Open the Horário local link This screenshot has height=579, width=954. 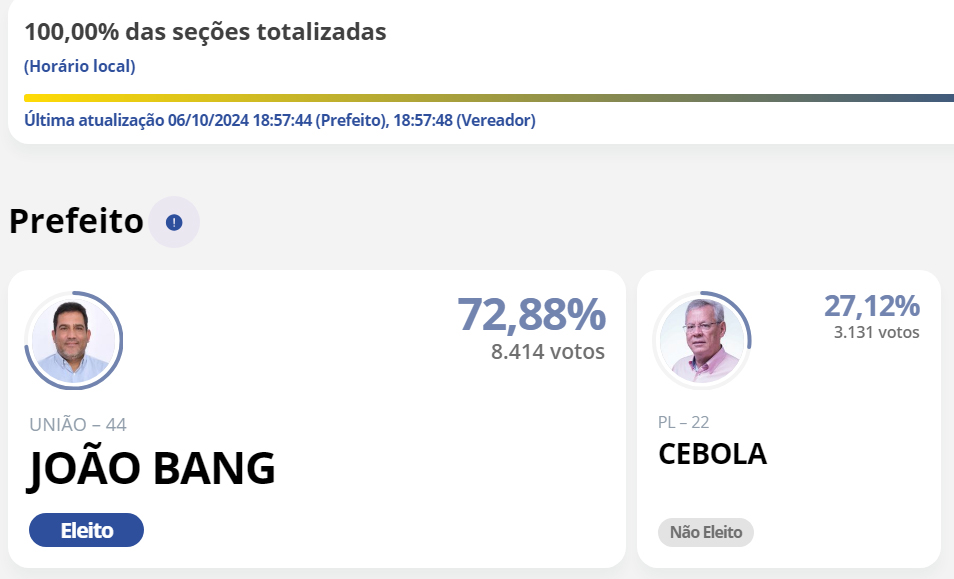point(79,67)
